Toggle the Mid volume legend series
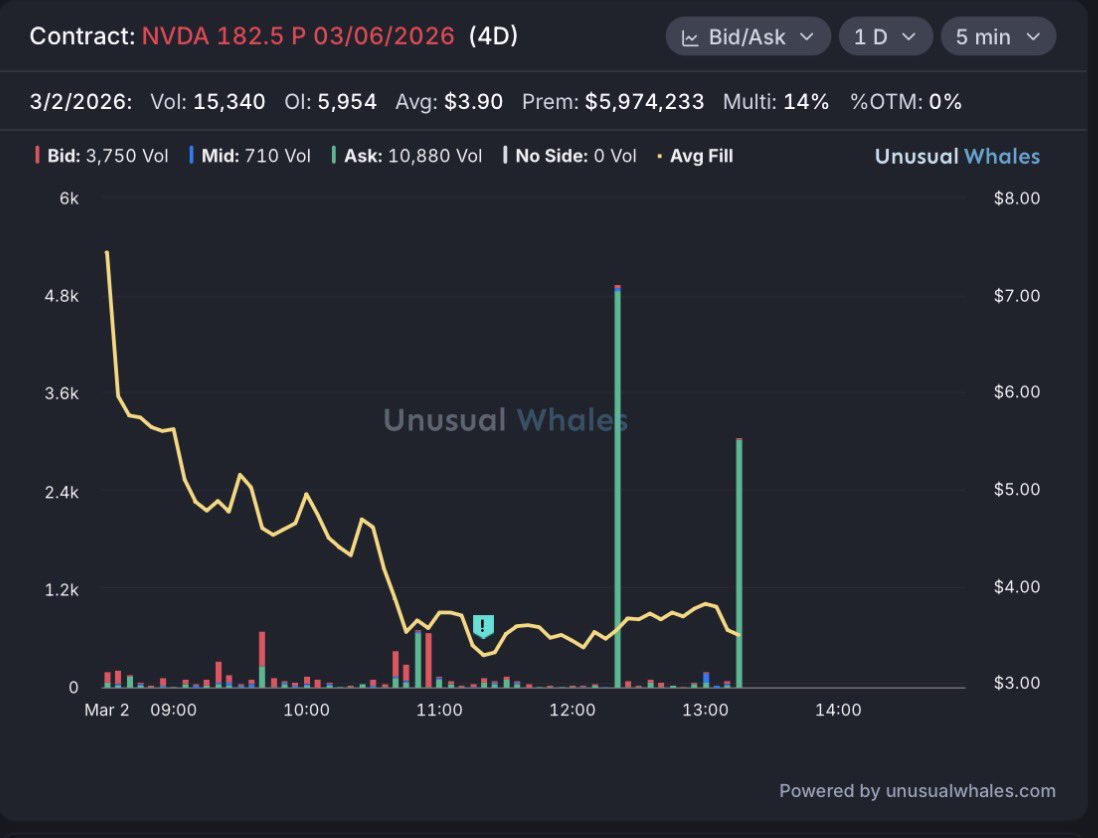The height and width of the screenshot is (838, 1098). (250, 155)
